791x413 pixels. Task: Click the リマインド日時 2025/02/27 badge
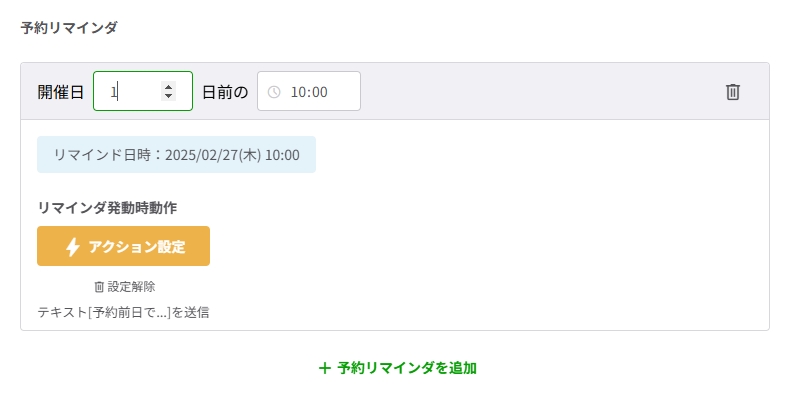(x=176, y=155)
